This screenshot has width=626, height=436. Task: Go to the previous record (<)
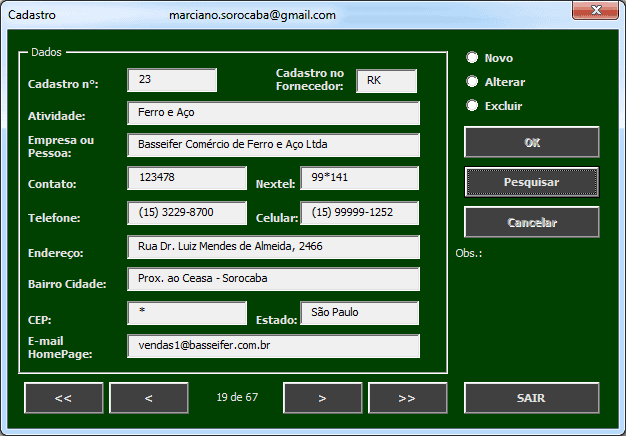[148, 398]
